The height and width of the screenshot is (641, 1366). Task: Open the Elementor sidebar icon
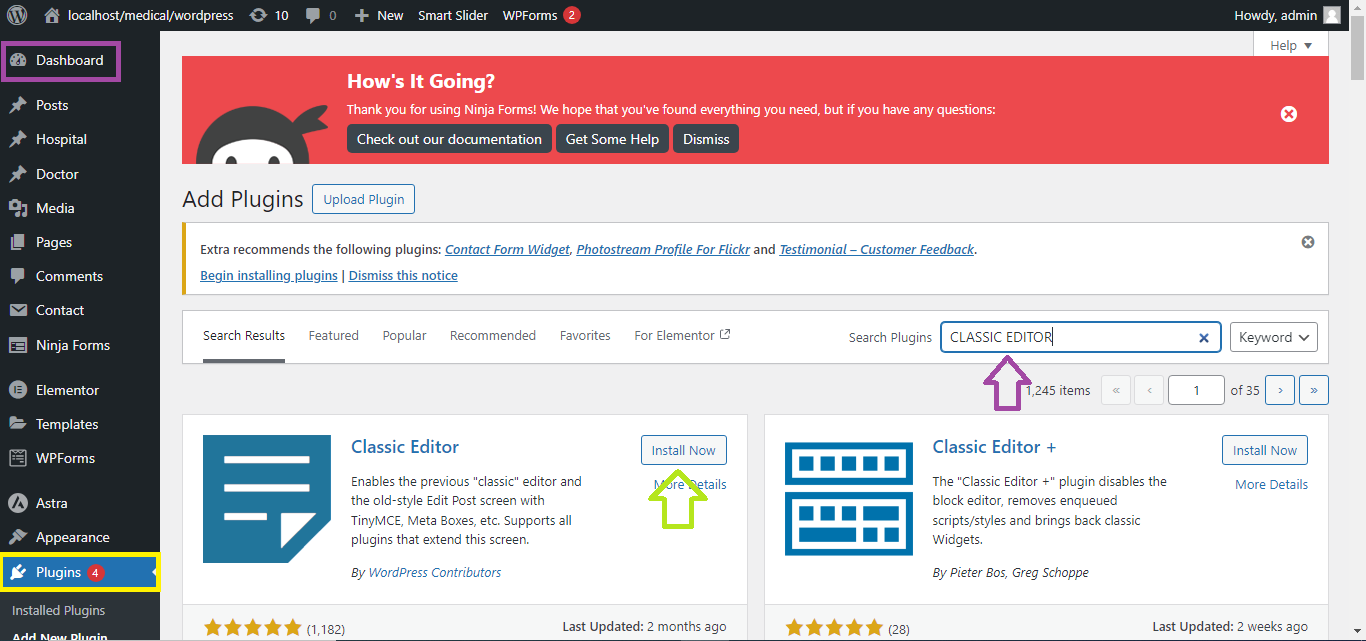17,390
